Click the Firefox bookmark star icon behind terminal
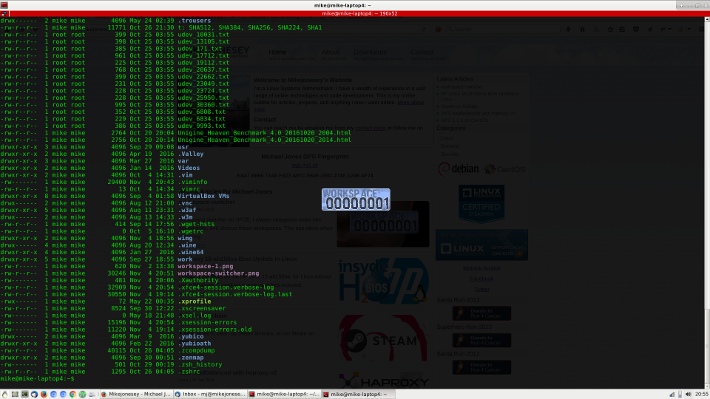The image size is (710, 399). pos(610,29)
